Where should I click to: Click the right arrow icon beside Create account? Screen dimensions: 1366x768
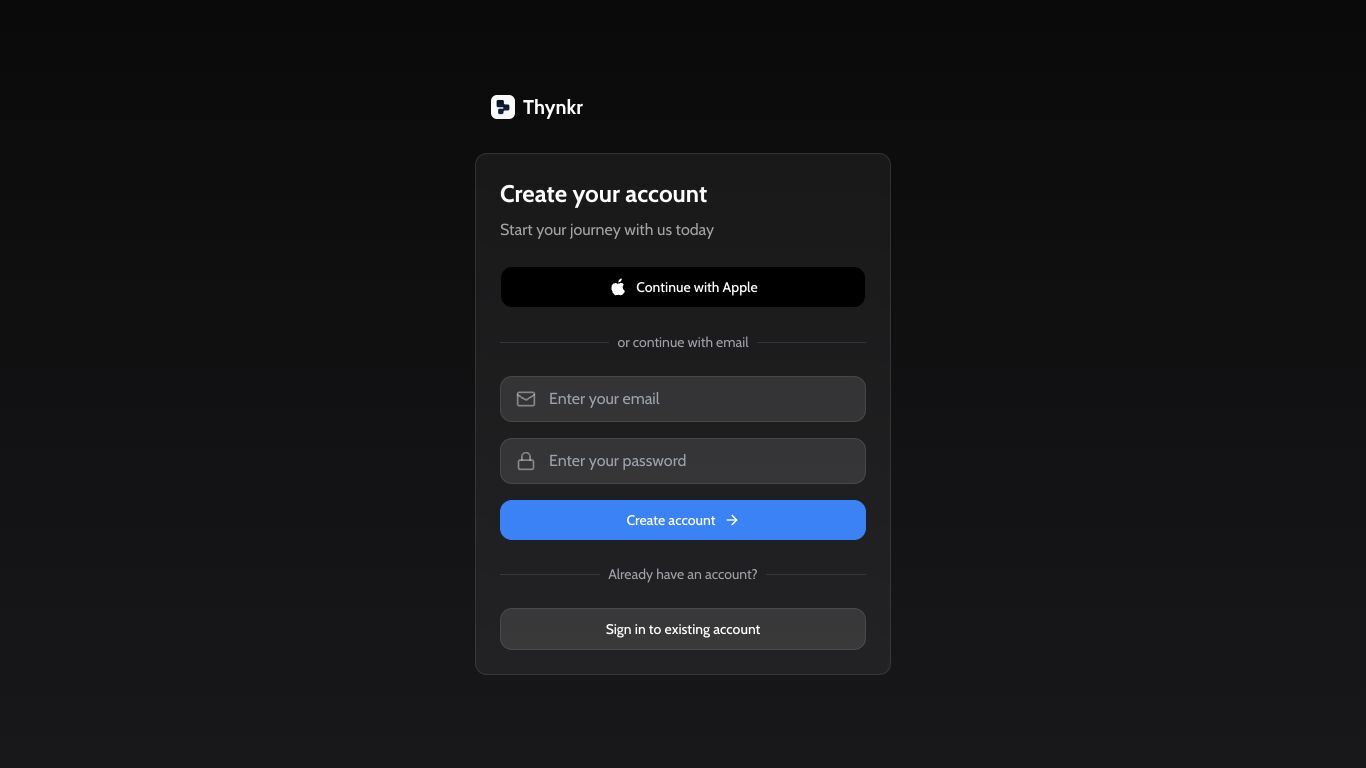(732, 520)
